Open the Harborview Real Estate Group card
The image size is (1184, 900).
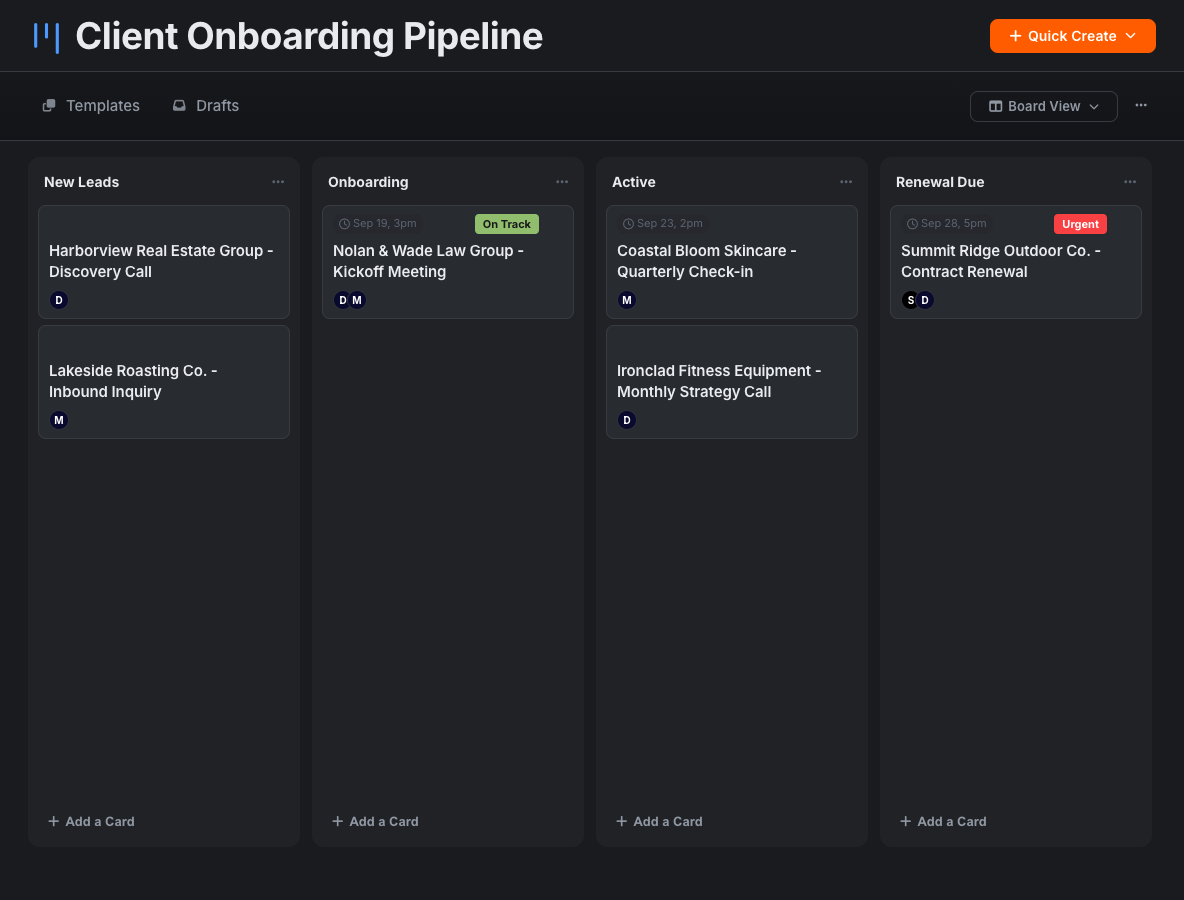pyautogui.click(x=164, y=262)
